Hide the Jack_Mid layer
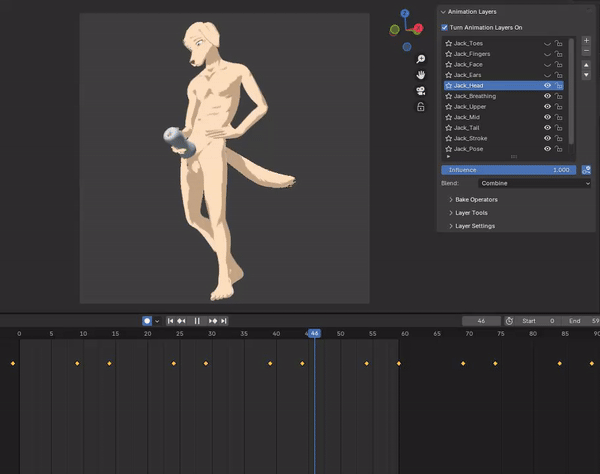The width and height of the screenshot is (600, 474). [x=547, y=117]
